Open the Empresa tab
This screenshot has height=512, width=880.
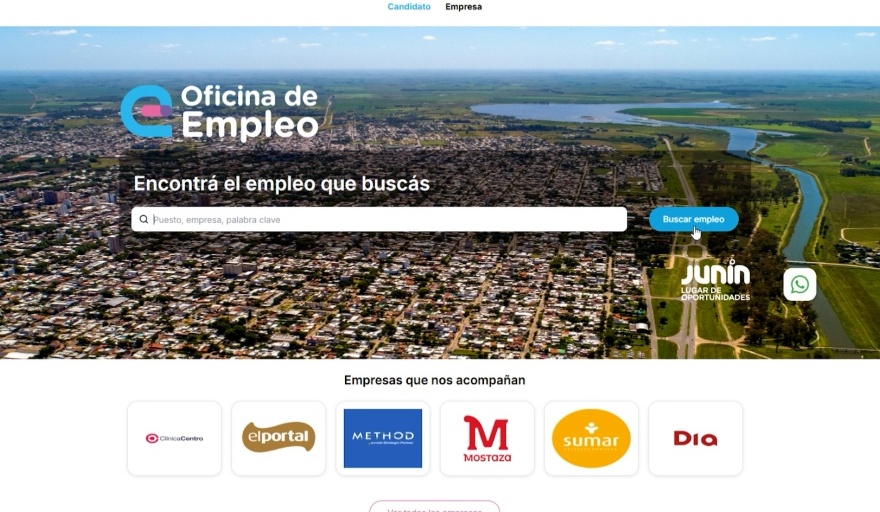(464, 7)
